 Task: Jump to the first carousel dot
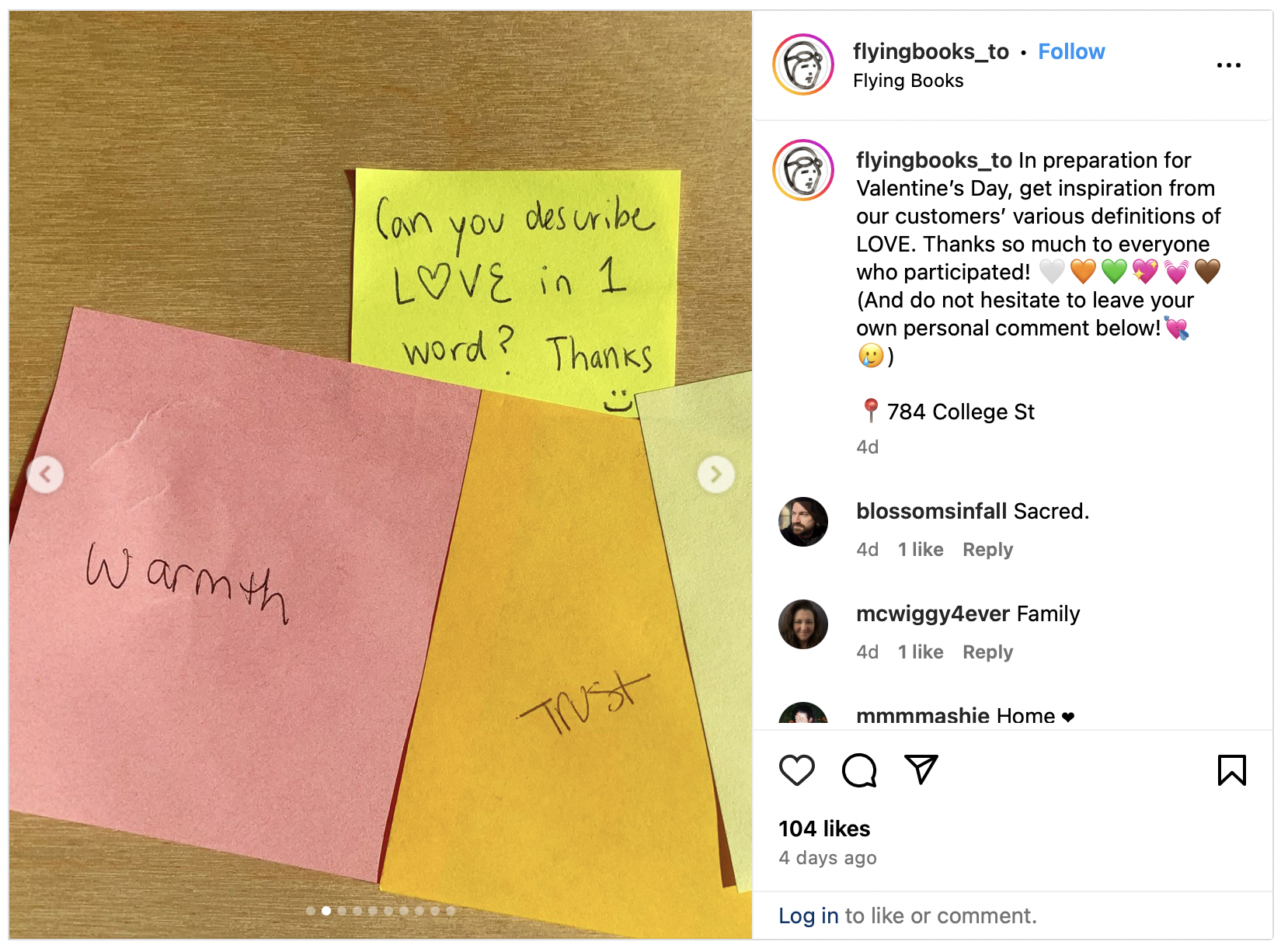click(x=311, y=911)
